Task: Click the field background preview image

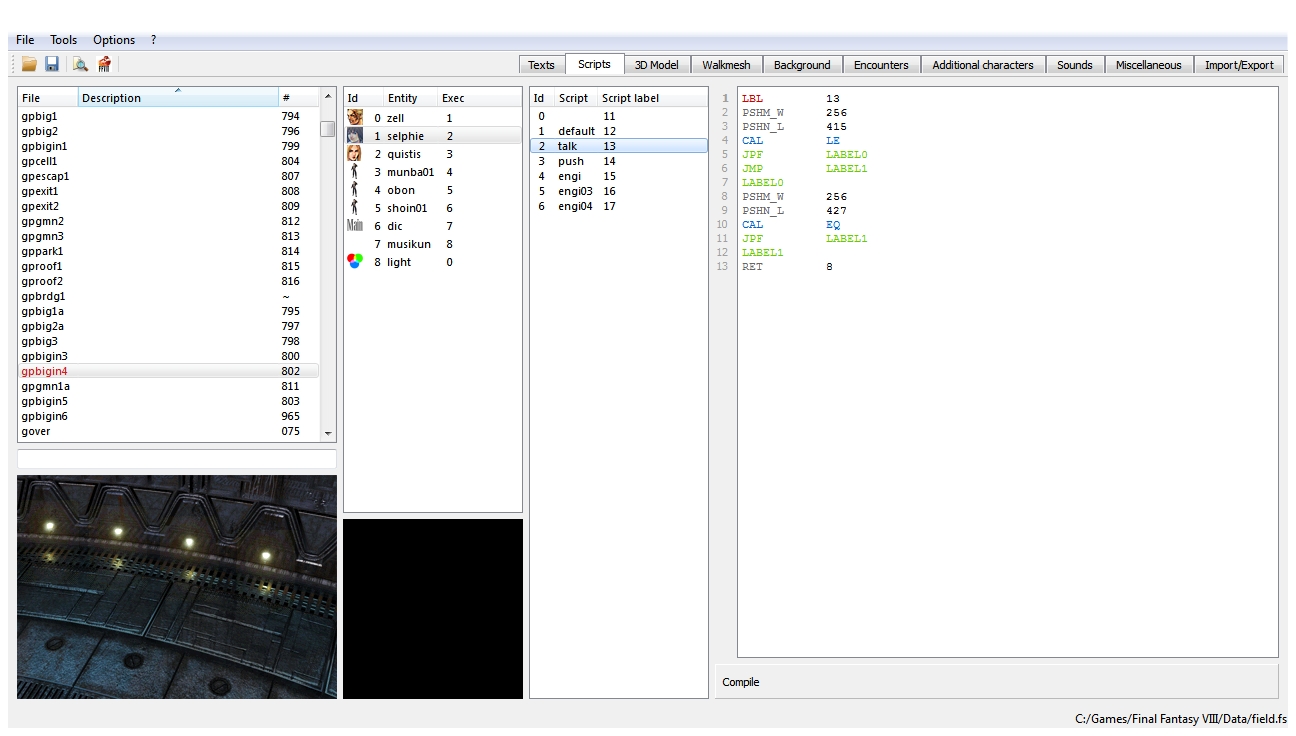Action: 177,587
